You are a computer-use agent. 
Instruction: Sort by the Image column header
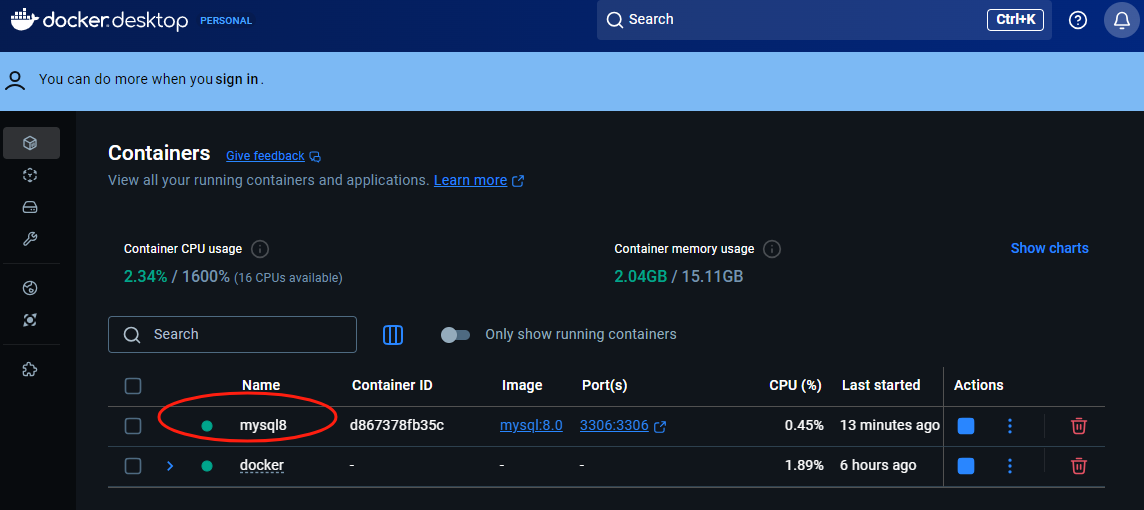coord(522,385)
